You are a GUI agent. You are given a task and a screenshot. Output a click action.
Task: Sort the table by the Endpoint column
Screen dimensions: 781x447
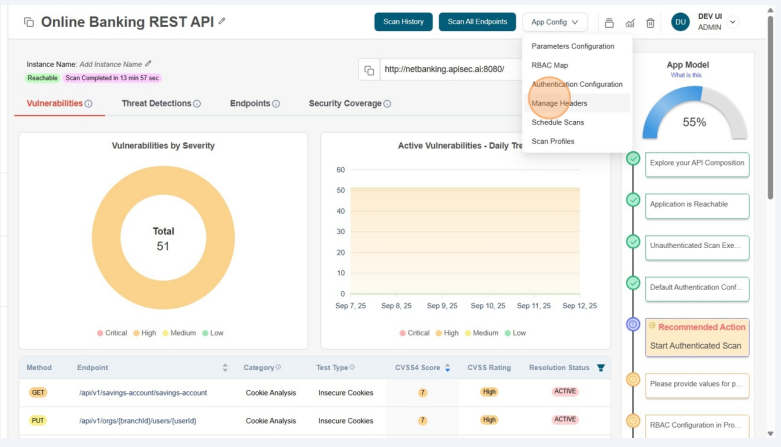225,368
